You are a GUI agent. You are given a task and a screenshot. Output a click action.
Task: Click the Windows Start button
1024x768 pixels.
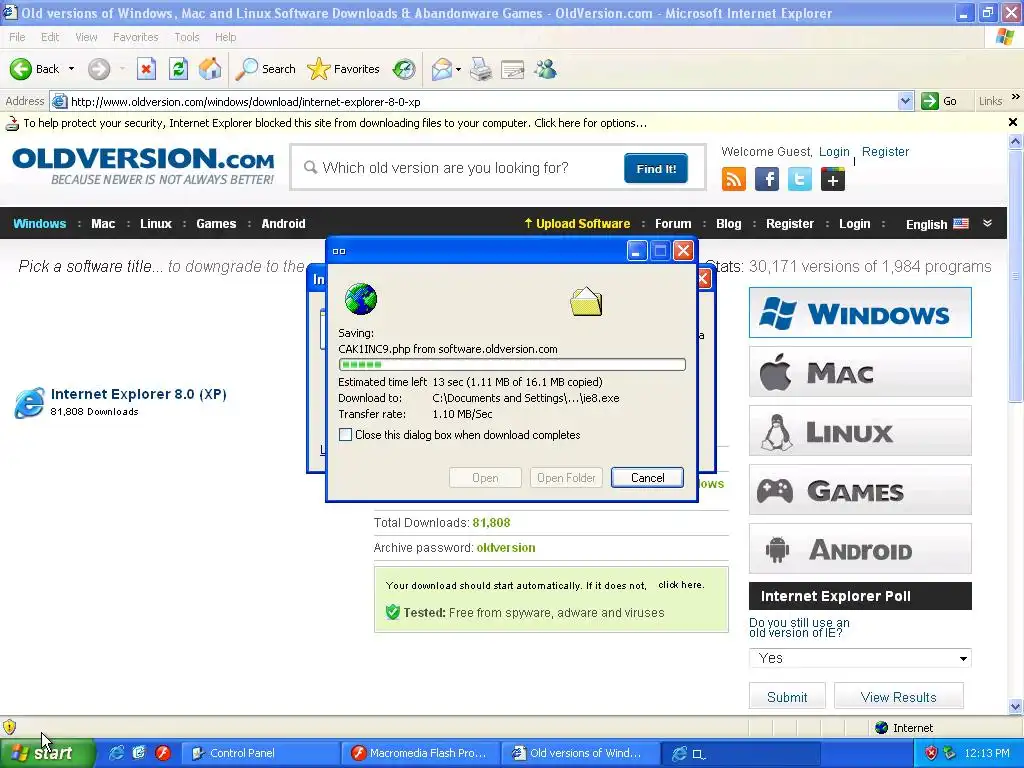[47, 753]
